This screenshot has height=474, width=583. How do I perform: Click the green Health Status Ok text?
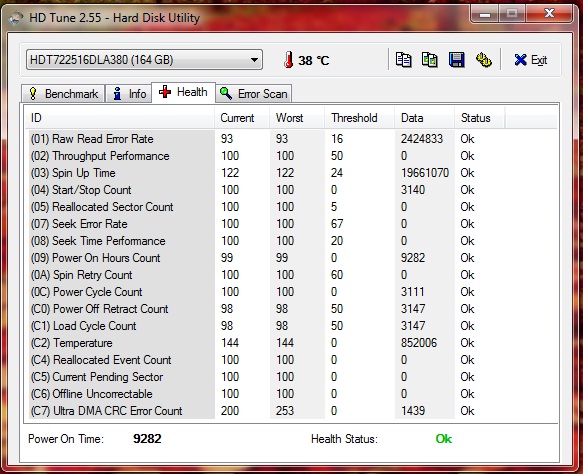(443, 439)
